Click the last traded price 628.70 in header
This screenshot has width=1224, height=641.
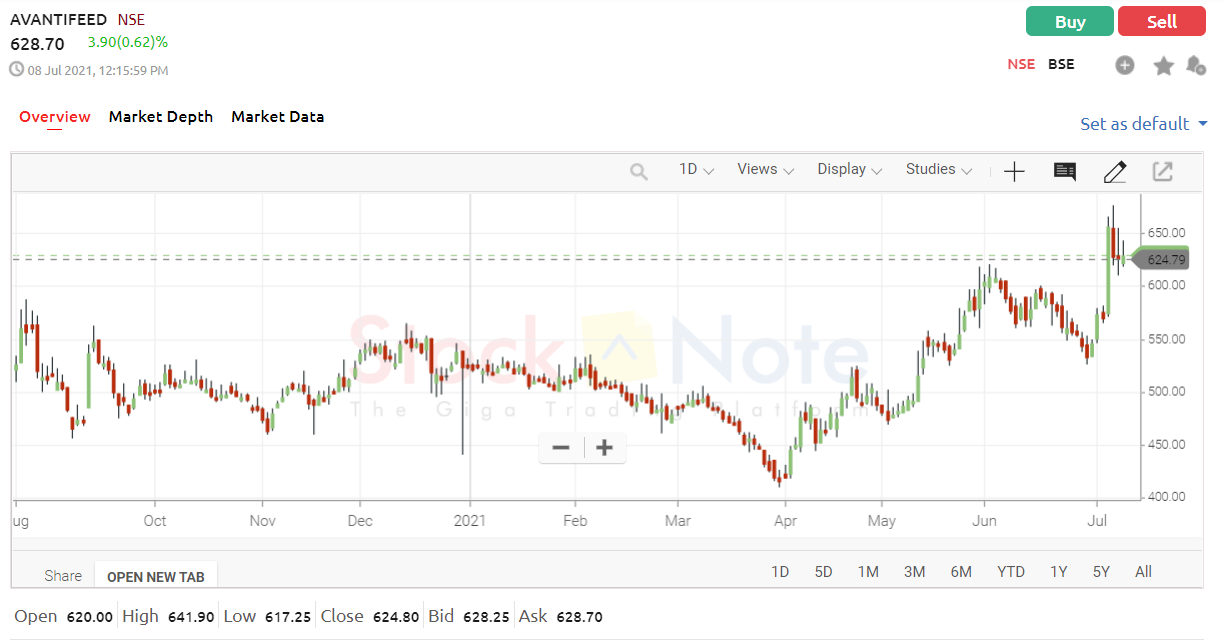(x=37, y=44)
